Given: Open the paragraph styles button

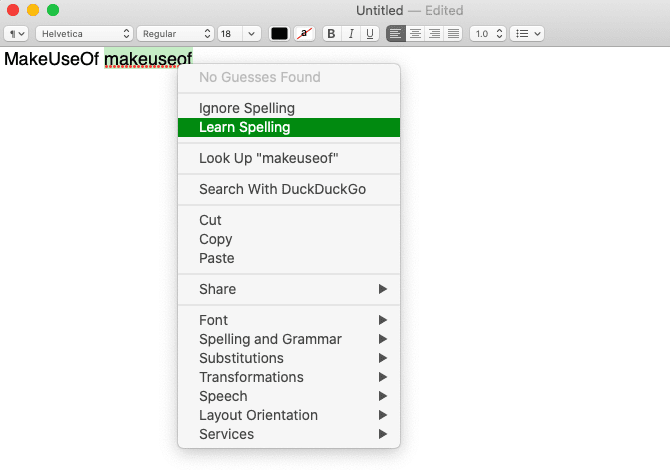Looking at the screenshot, I should pyautogui.click(x=16, y=34).
